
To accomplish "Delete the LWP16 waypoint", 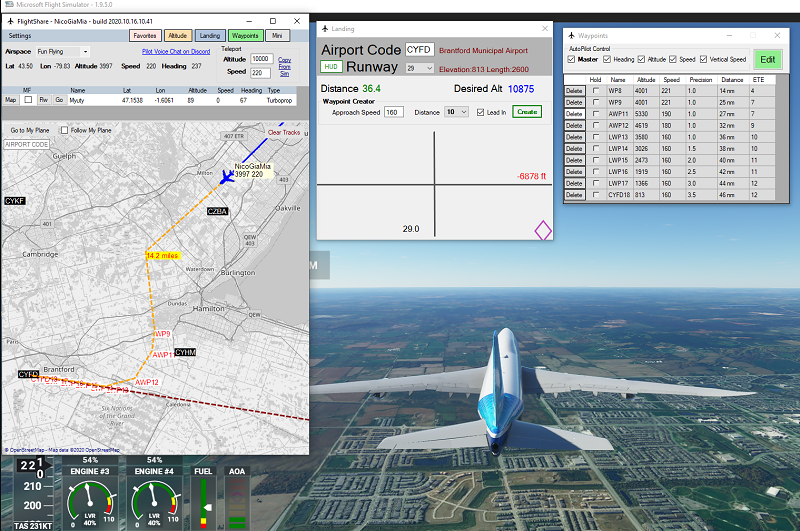I will tap(574, 172).
